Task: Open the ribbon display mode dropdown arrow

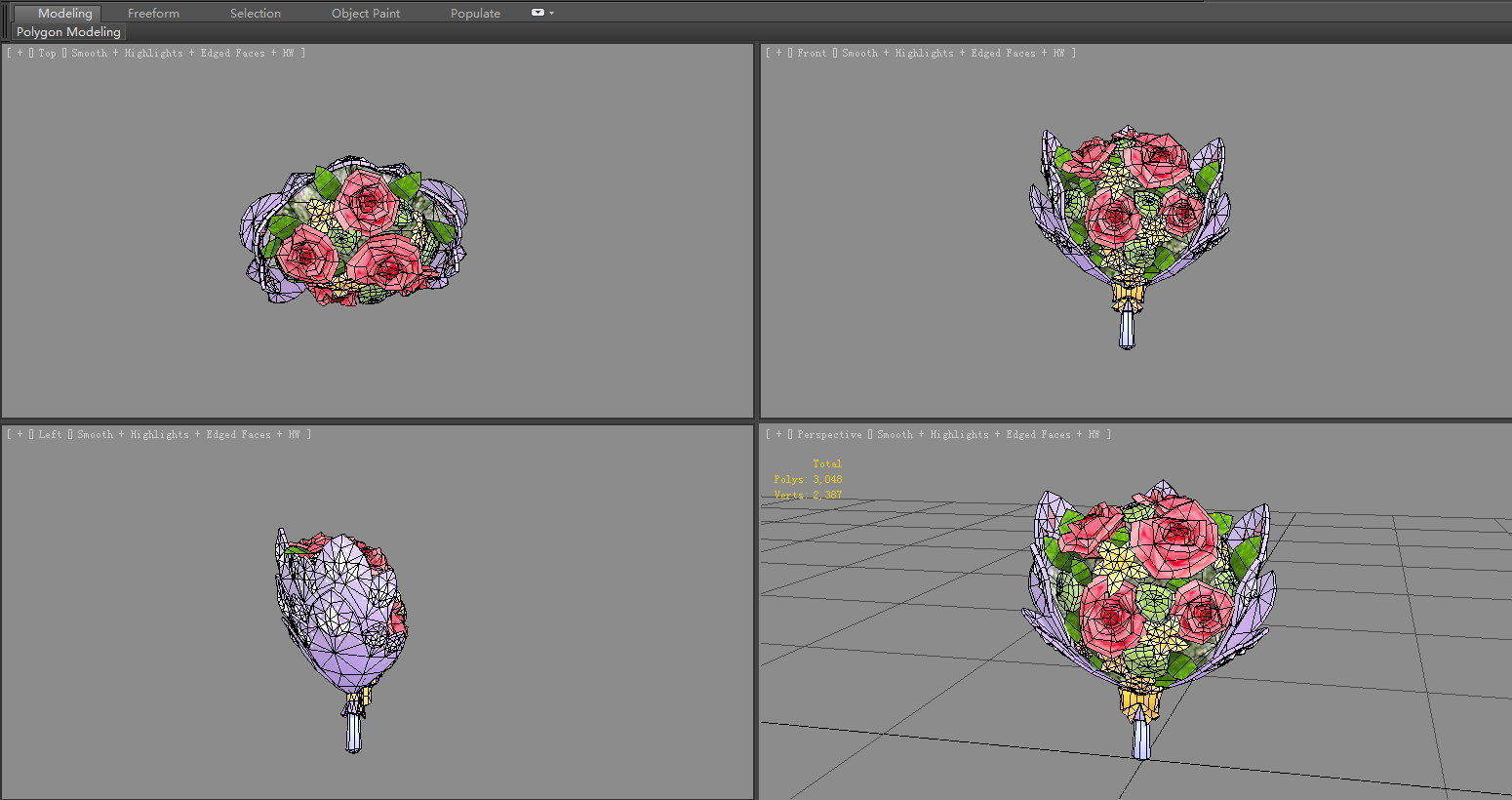Action: [552, 14]
